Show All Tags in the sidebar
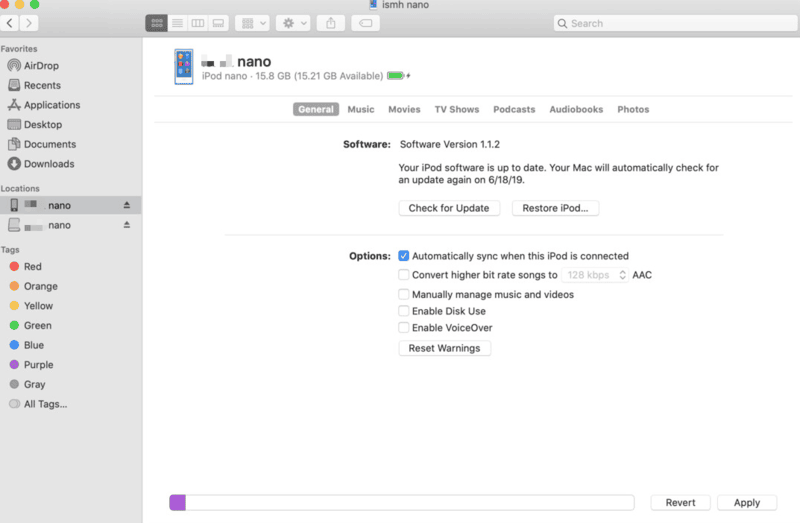800x523 pixels. pos(38,404)
